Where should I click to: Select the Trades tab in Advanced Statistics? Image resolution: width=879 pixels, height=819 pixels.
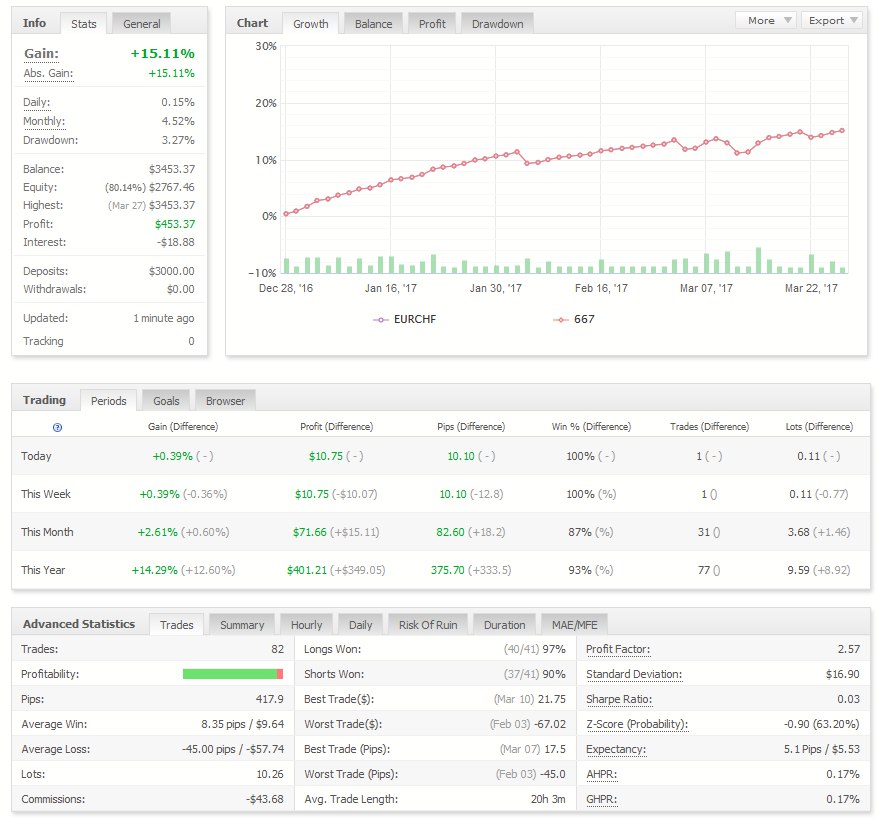177,624
